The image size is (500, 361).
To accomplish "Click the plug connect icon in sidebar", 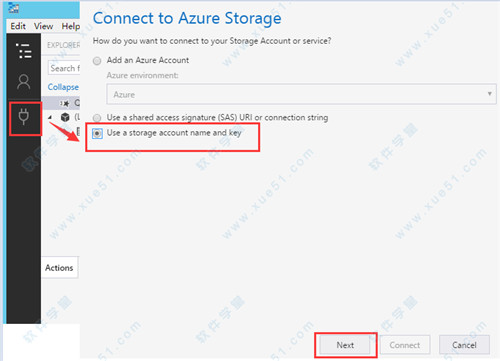I will click(x=24, y=117).
